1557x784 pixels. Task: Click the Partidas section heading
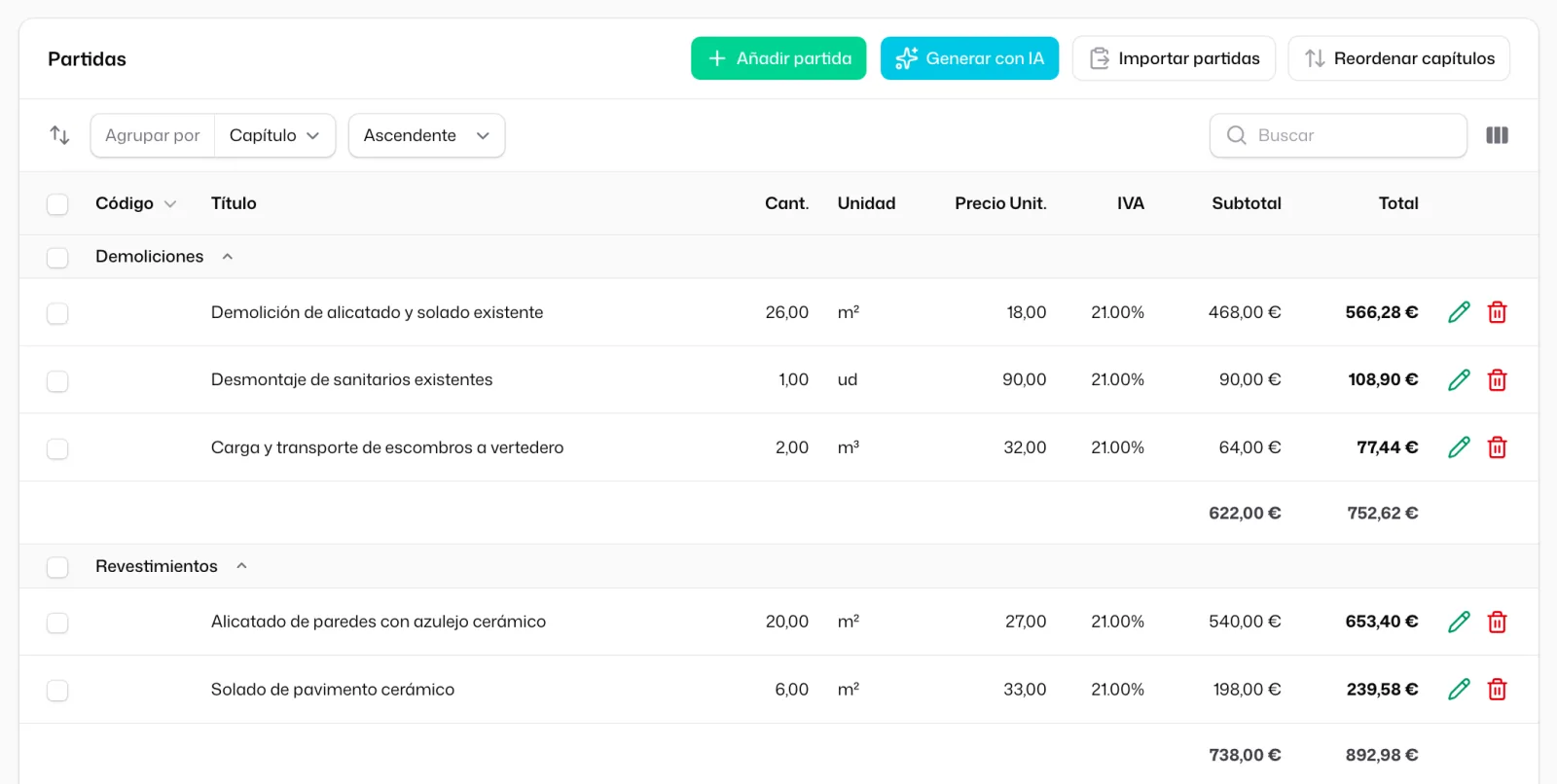tap(87, 59)
